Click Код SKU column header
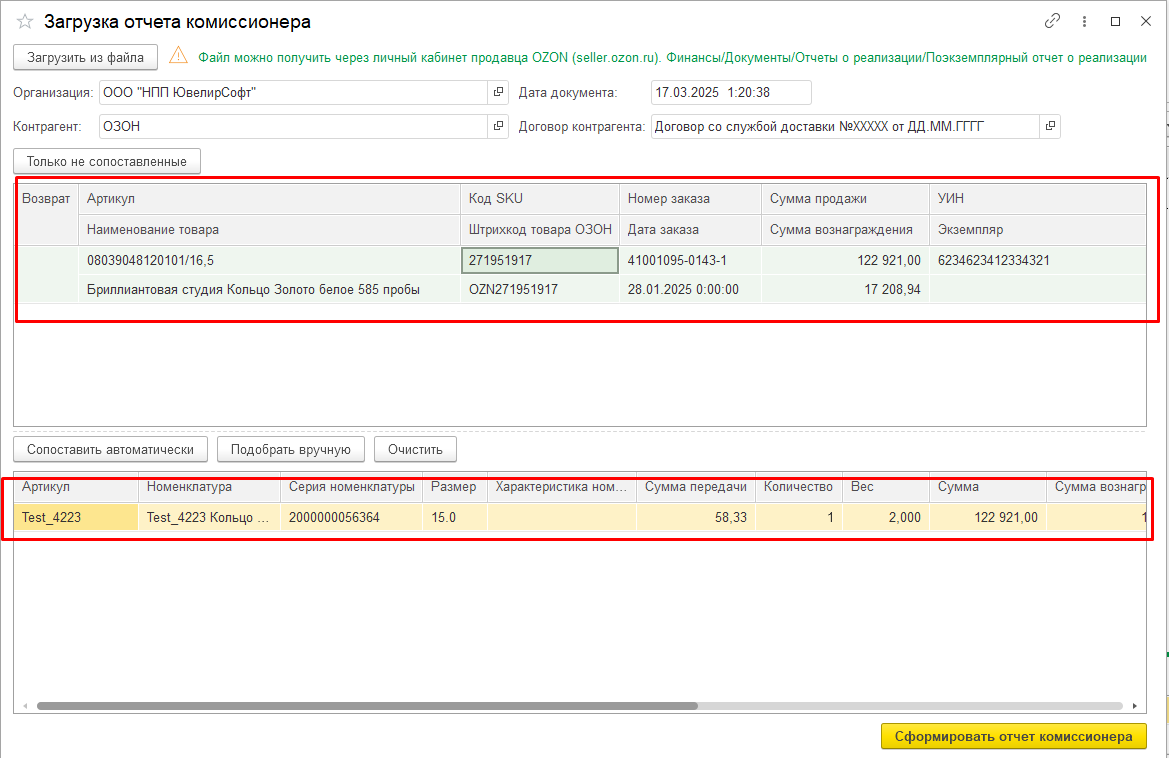1169x758 pixels. [x=540, y=198]
